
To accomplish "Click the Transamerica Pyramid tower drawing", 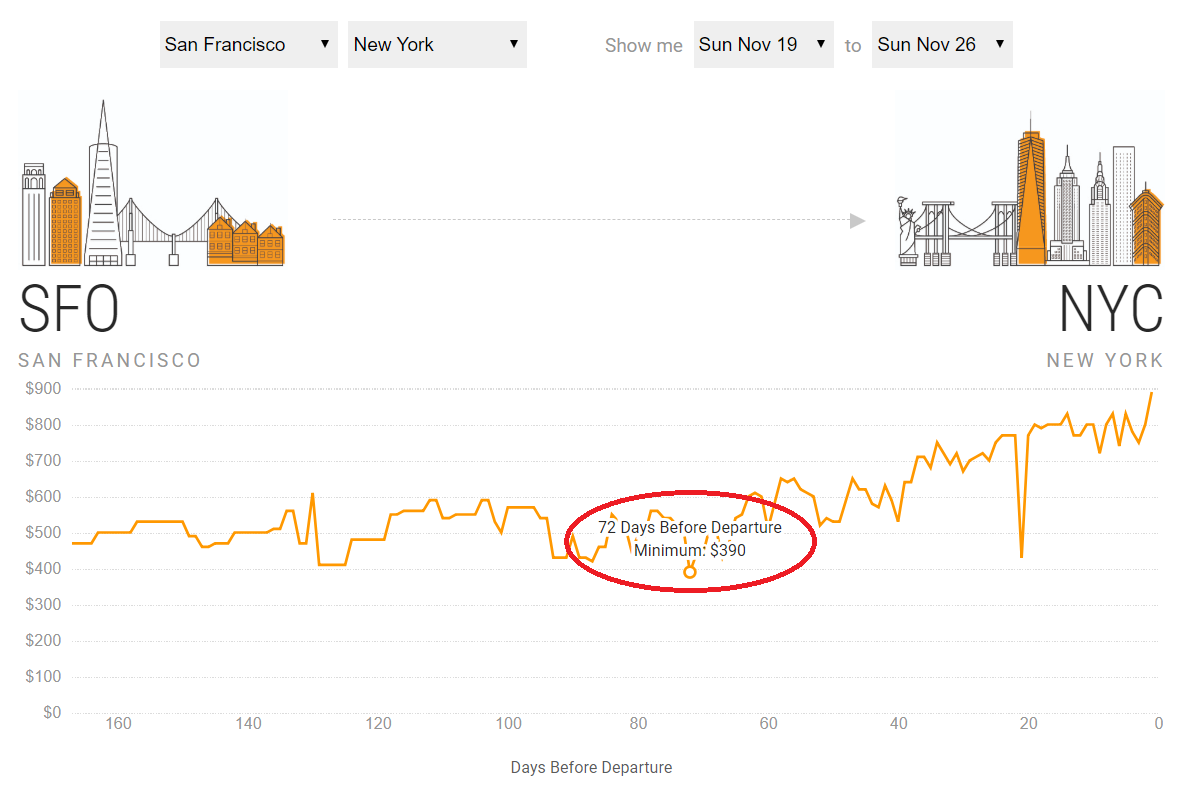I will coord(102,185).
